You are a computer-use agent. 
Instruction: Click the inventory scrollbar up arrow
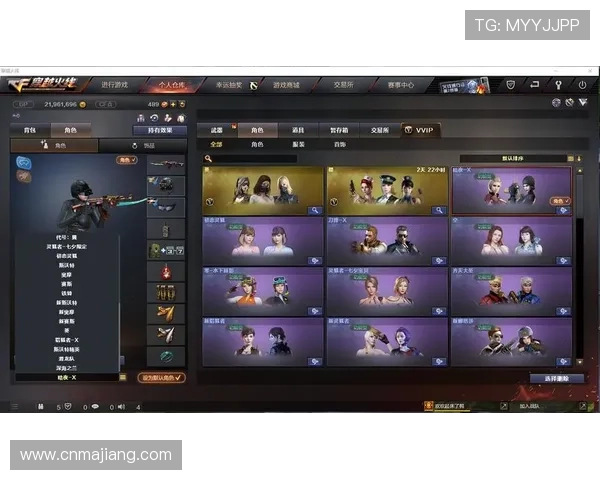pyautogui.click(x=580, y=170)
